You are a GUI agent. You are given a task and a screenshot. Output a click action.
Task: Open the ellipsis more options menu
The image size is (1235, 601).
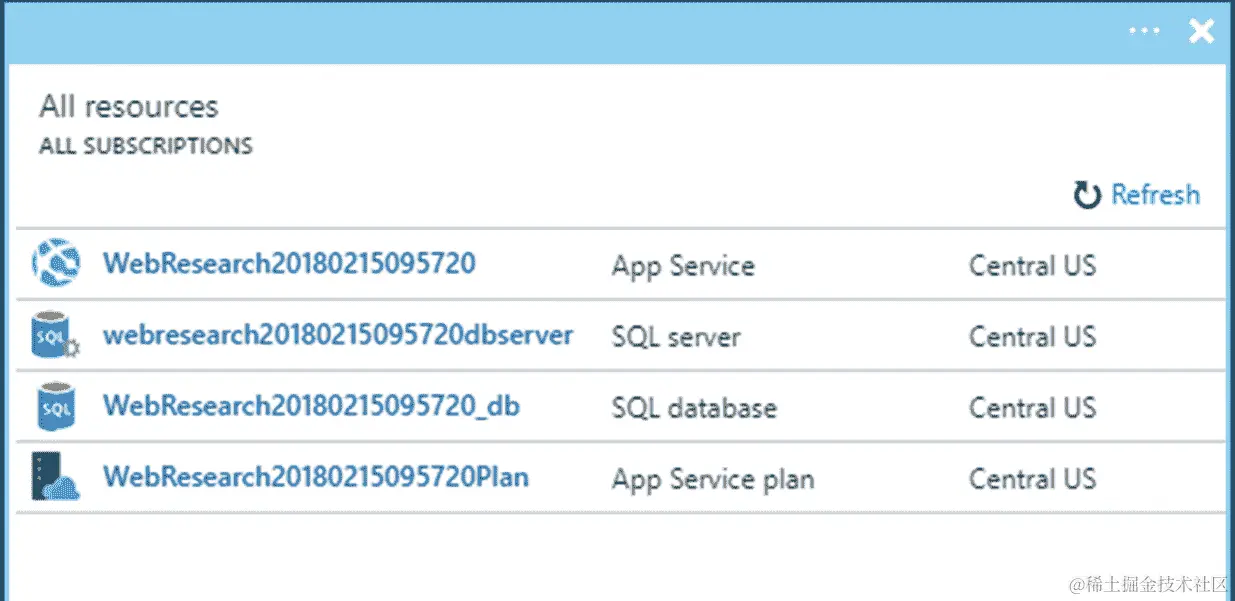[1144, 31]
